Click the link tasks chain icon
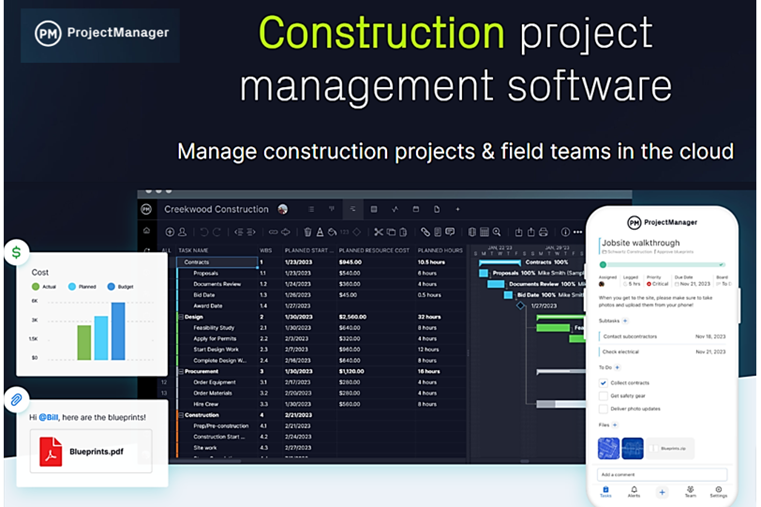Viewport: 761px width, 507px height. point(273,232)
